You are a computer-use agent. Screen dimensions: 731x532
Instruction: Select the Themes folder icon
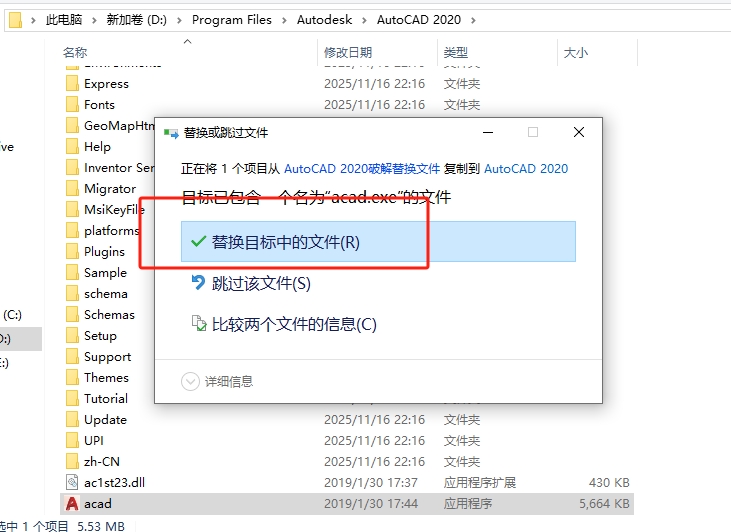(x=72, y=378)
